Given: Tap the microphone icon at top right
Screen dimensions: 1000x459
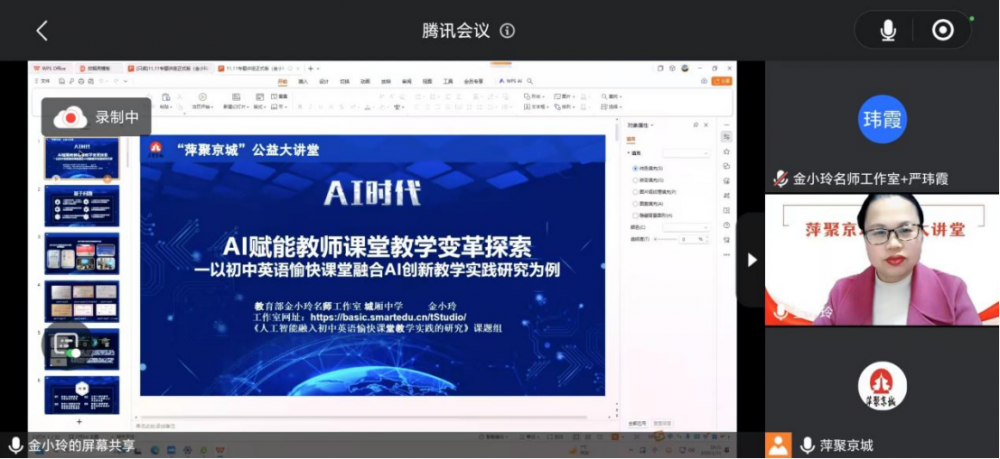Looking at the screenshot, I should 888,30.
